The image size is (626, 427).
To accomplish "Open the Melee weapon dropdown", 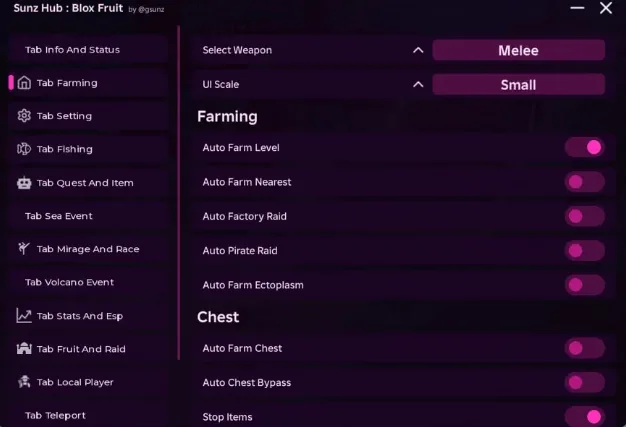I will point(519,50).
